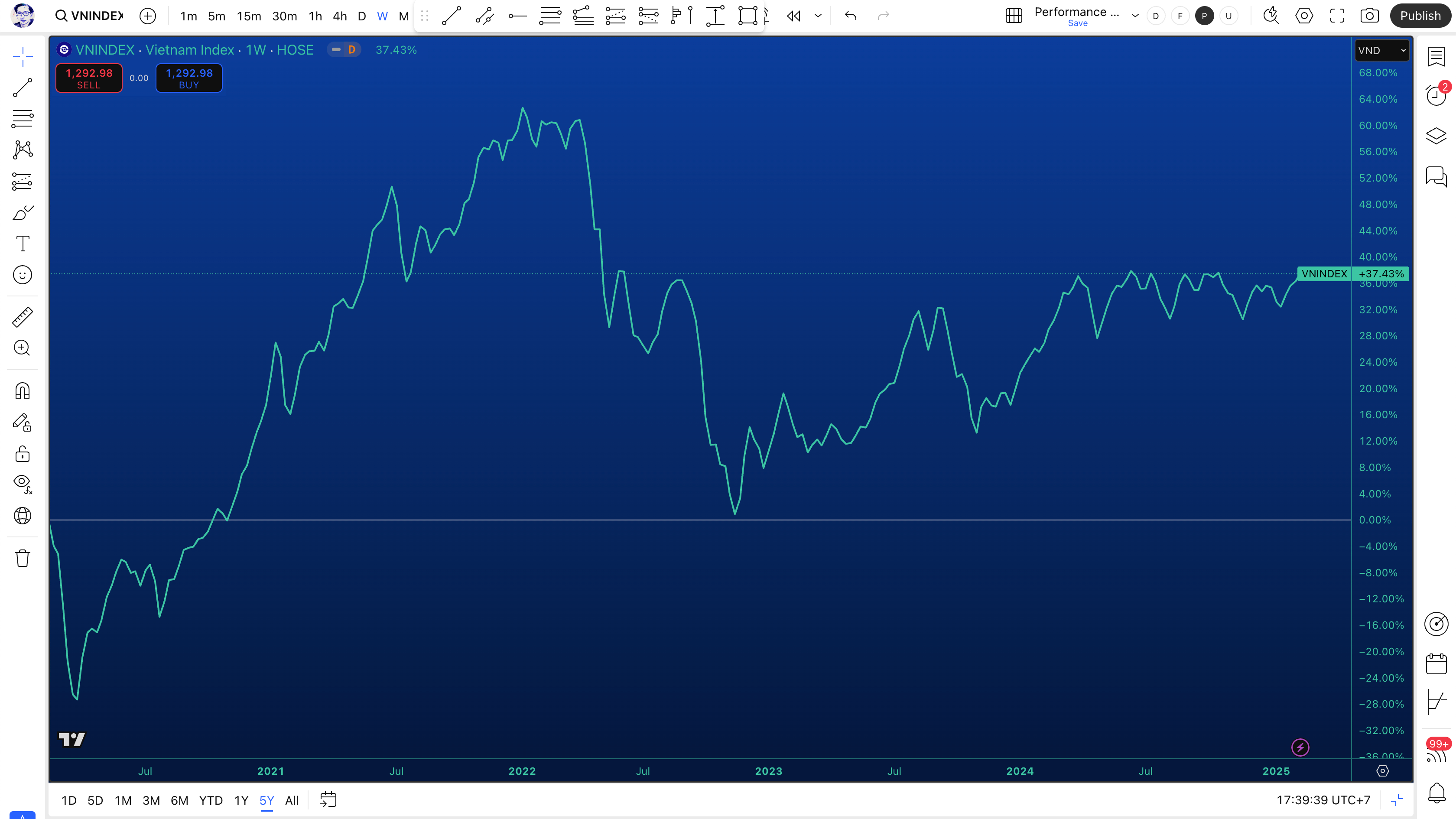Image resolution: width=1456 pixels, height=819 pixels.
Task: Click the red SELL 1,292.98 button
Action: [89, 78]
